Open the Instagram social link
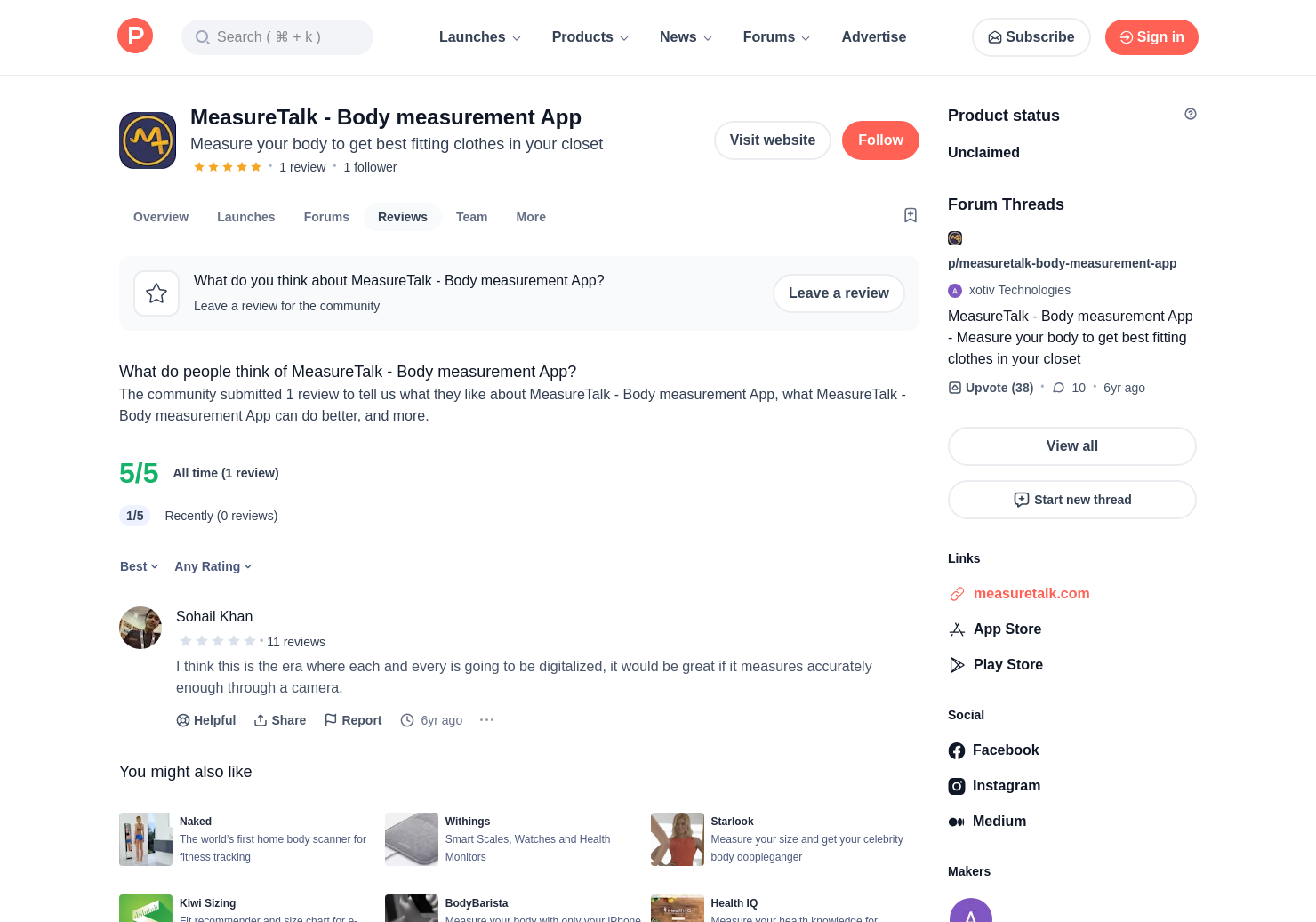The width and height of the screenshot is (1316, 922). click(994, 786)
